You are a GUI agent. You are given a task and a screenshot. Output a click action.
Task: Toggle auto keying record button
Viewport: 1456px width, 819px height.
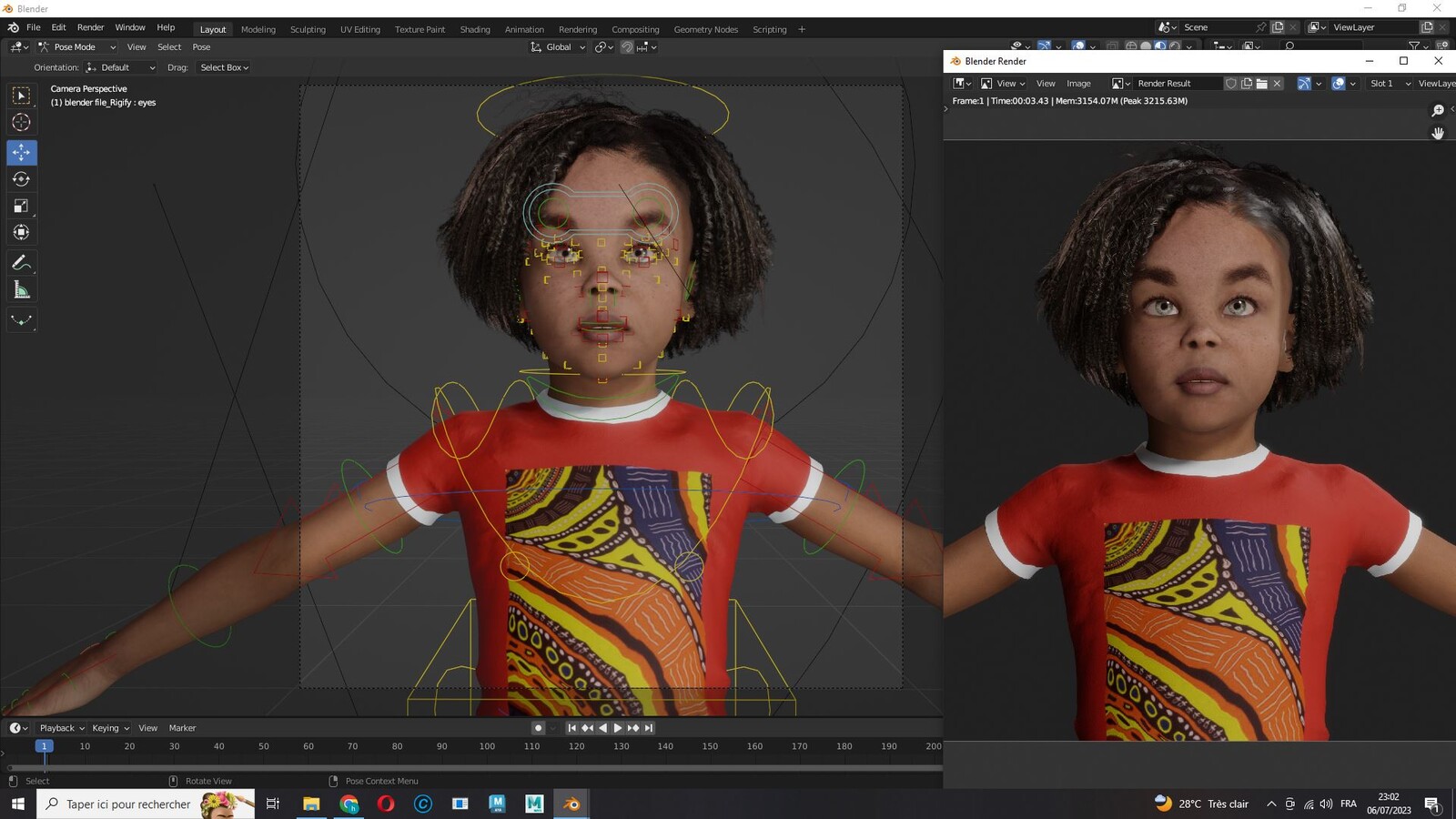point(538,728)
